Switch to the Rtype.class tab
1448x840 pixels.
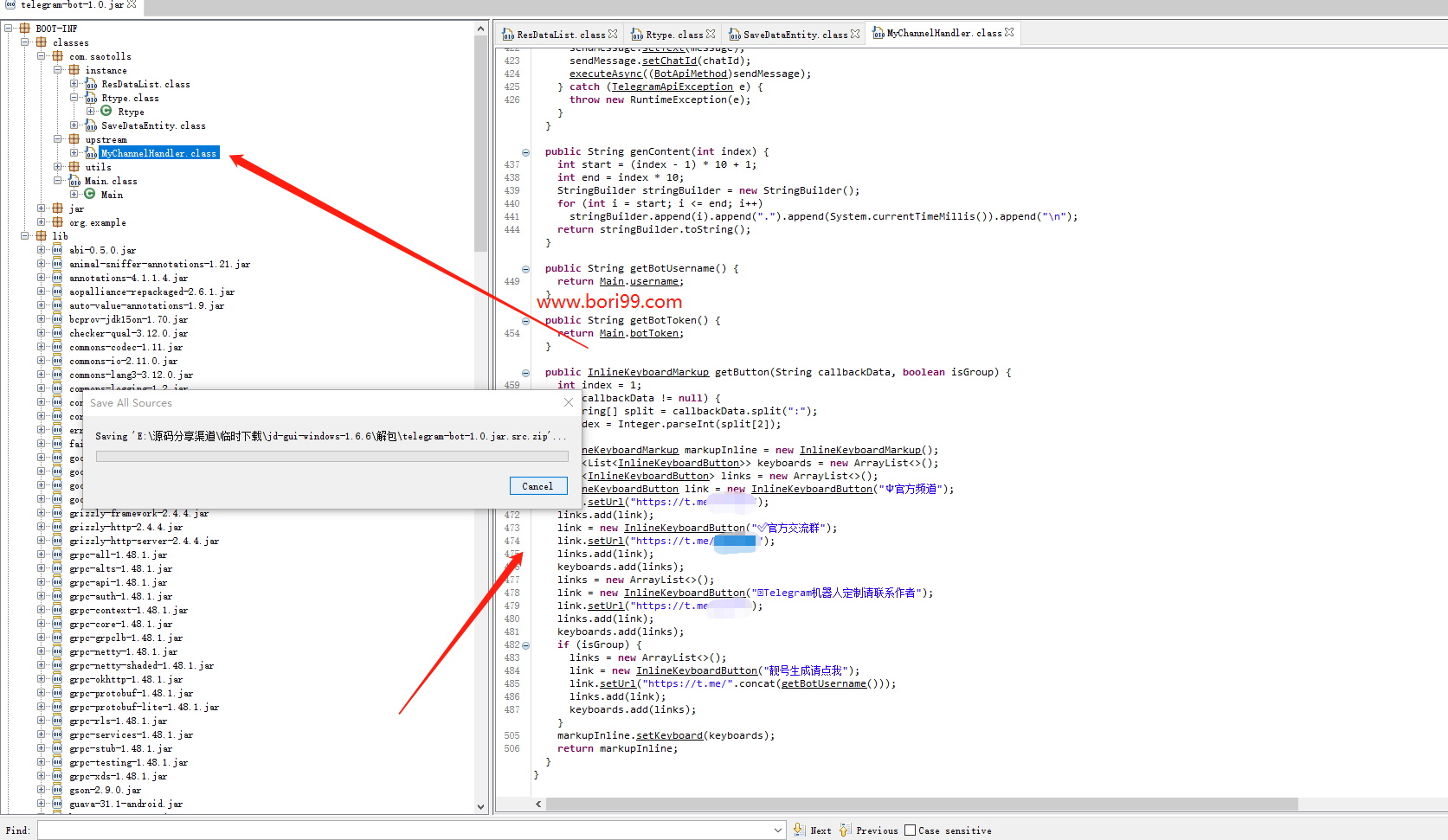click(674, 35)
